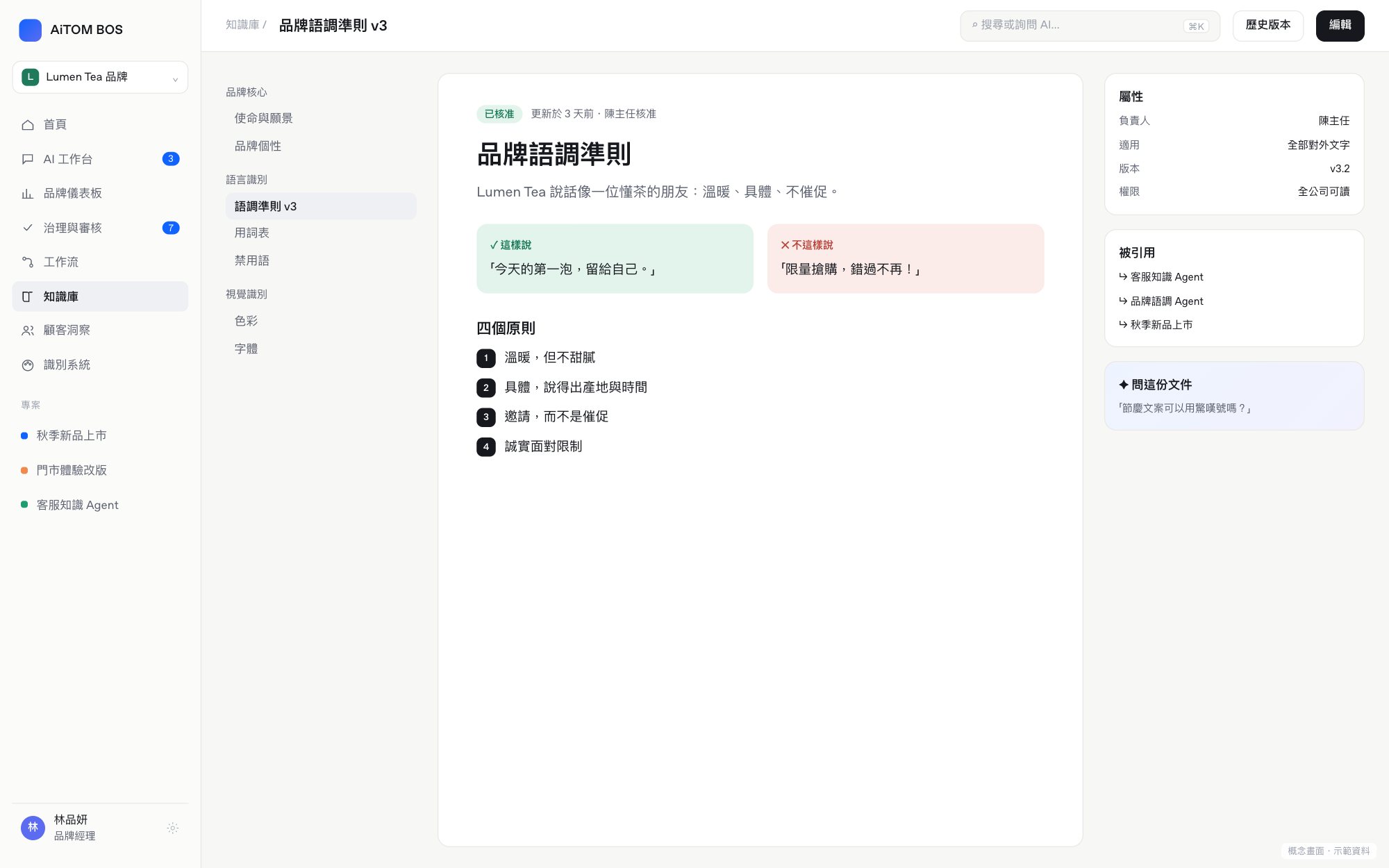Viewport: 1389px width, 868px height.
Task: Click the 知識庫 book icon
Action: [28, 297]
